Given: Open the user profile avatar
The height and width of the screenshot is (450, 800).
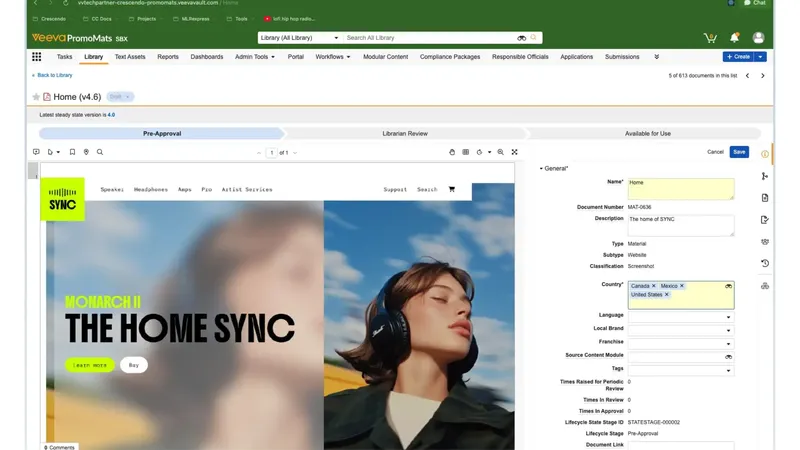Looking at the screenshot, I should 758,37.
